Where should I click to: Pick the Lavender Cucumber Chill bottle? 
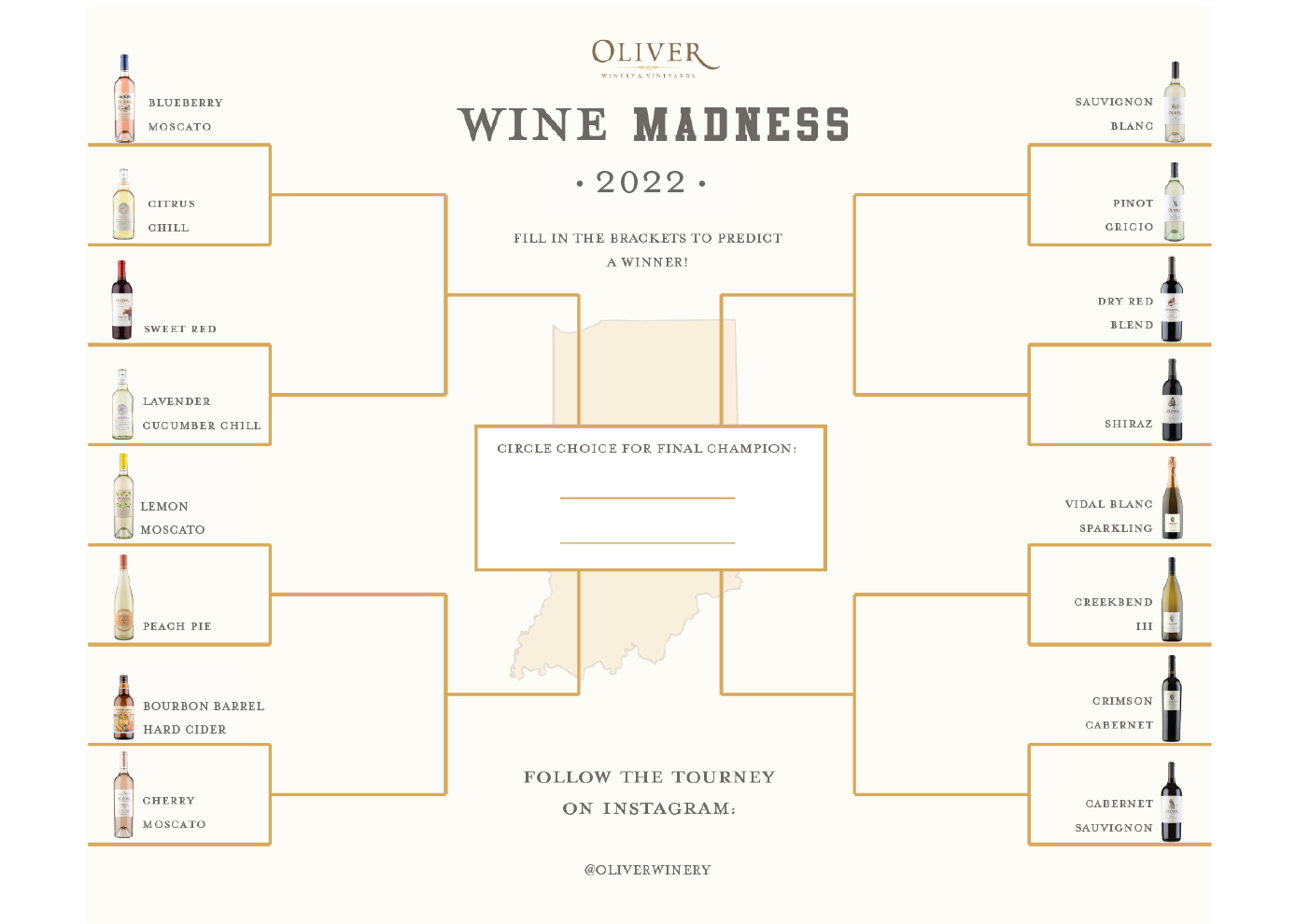pyautogui.click(x=122, y=404)
